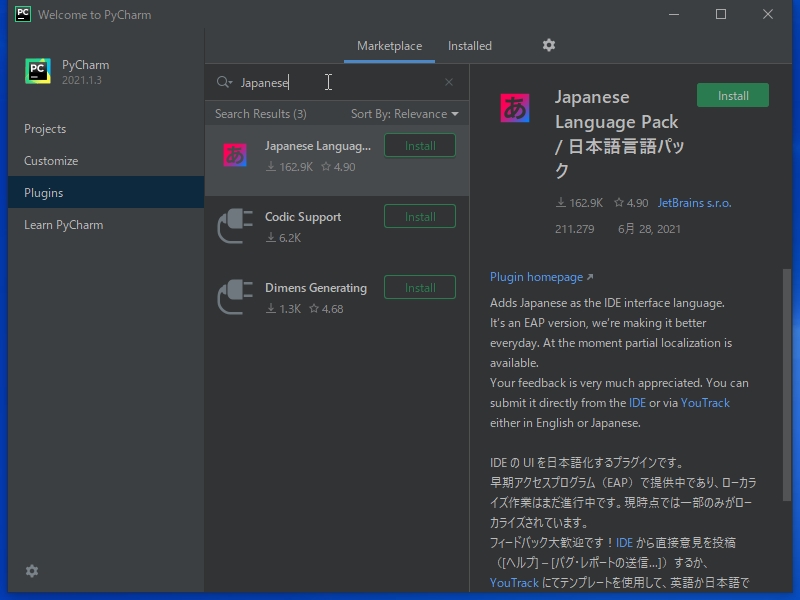Click the 6.2K downloads count
Image resolution: width=800 pixels, height=600 pixels.
[x=284, y=238]
